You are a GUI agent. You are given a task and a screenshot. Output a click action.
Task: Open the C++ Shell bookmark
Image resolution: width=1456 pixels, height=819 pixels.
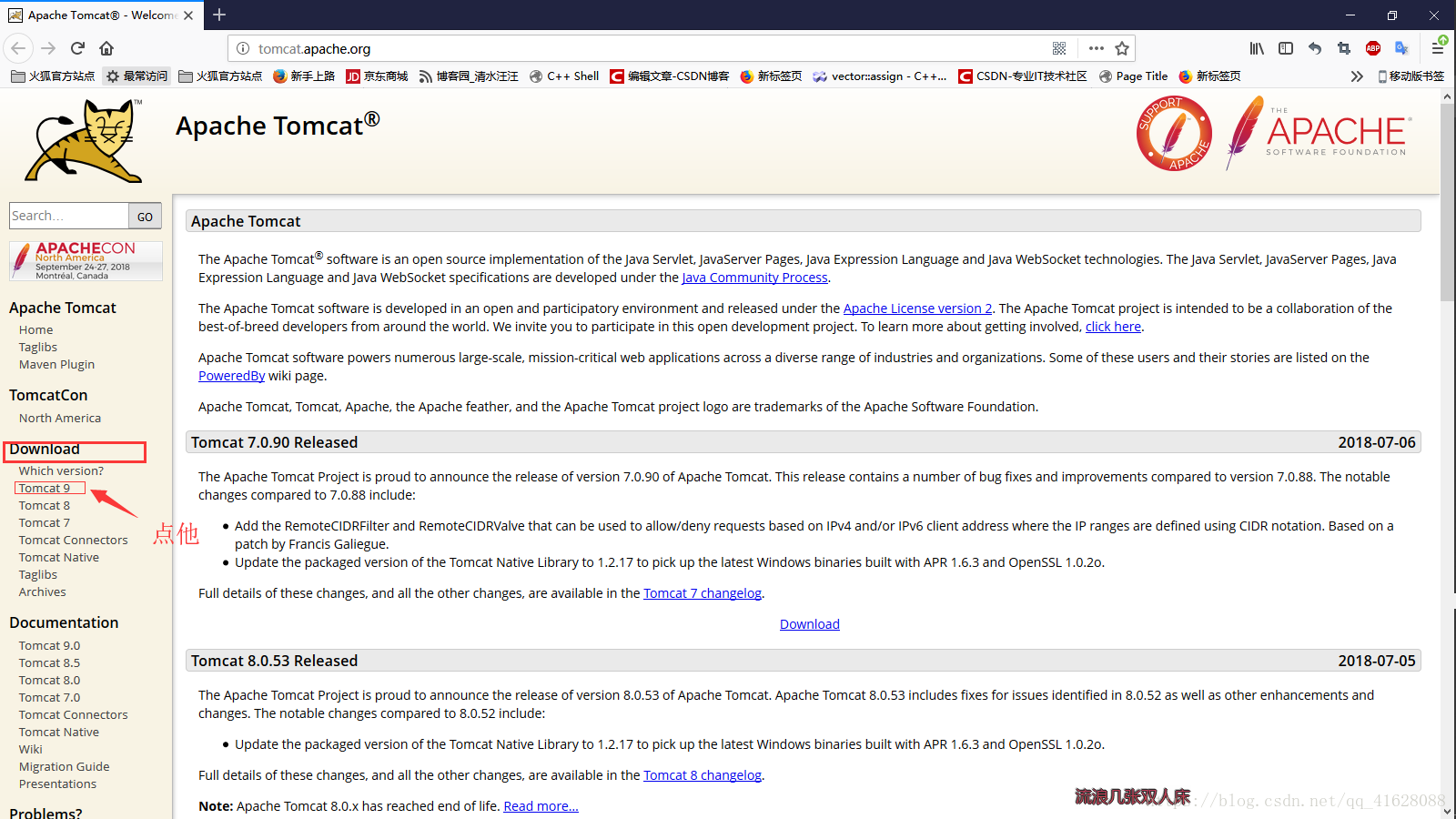[x=564, y=76]
